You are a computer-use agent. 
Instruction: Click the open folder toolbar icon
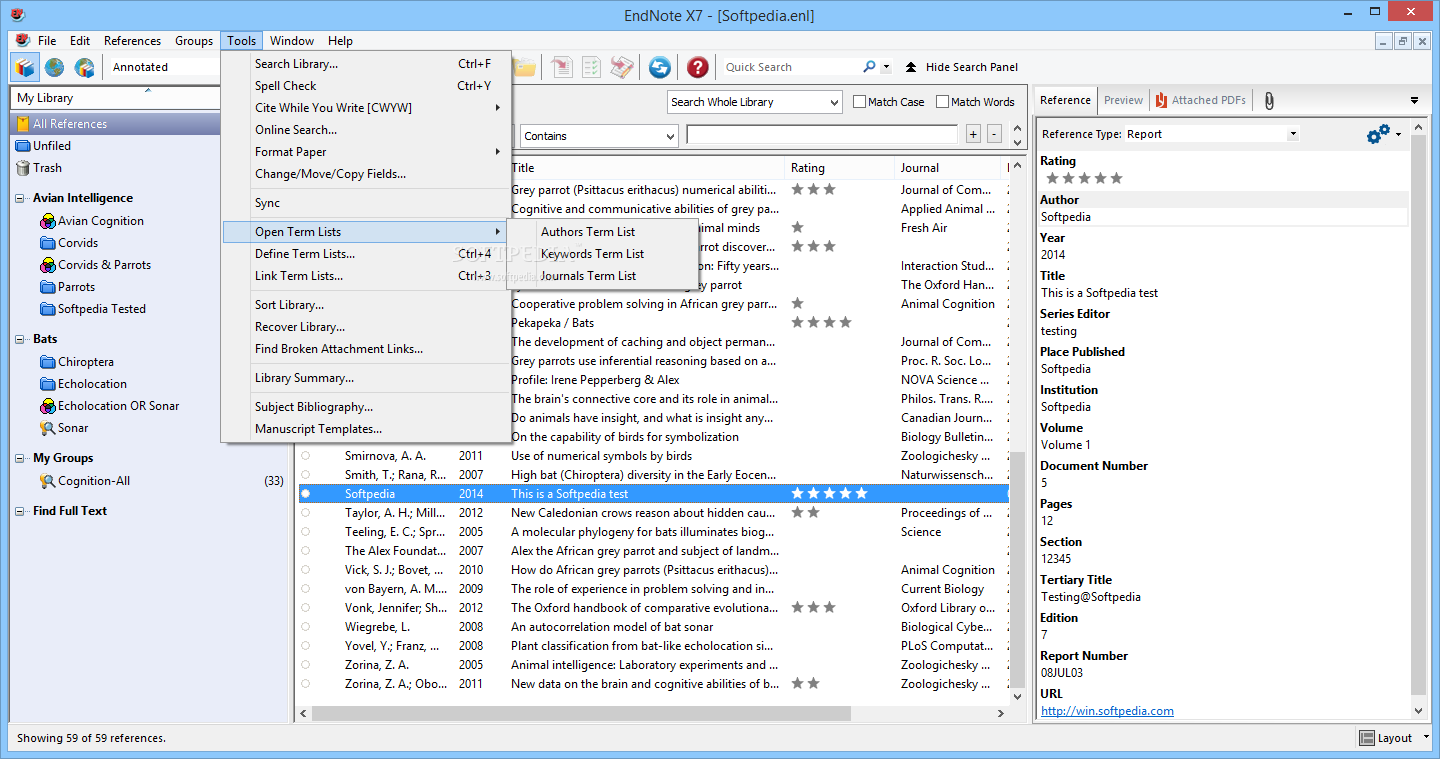[x=525, y=67]
